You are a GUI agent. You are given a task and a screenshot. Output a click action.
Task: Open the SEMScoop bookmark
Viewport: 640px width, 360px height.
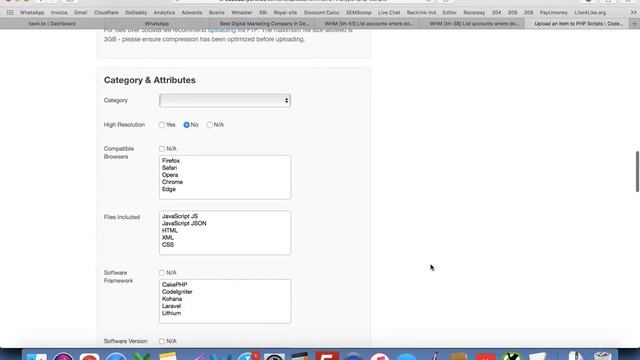pyautogui.click(x=359, y=13)
